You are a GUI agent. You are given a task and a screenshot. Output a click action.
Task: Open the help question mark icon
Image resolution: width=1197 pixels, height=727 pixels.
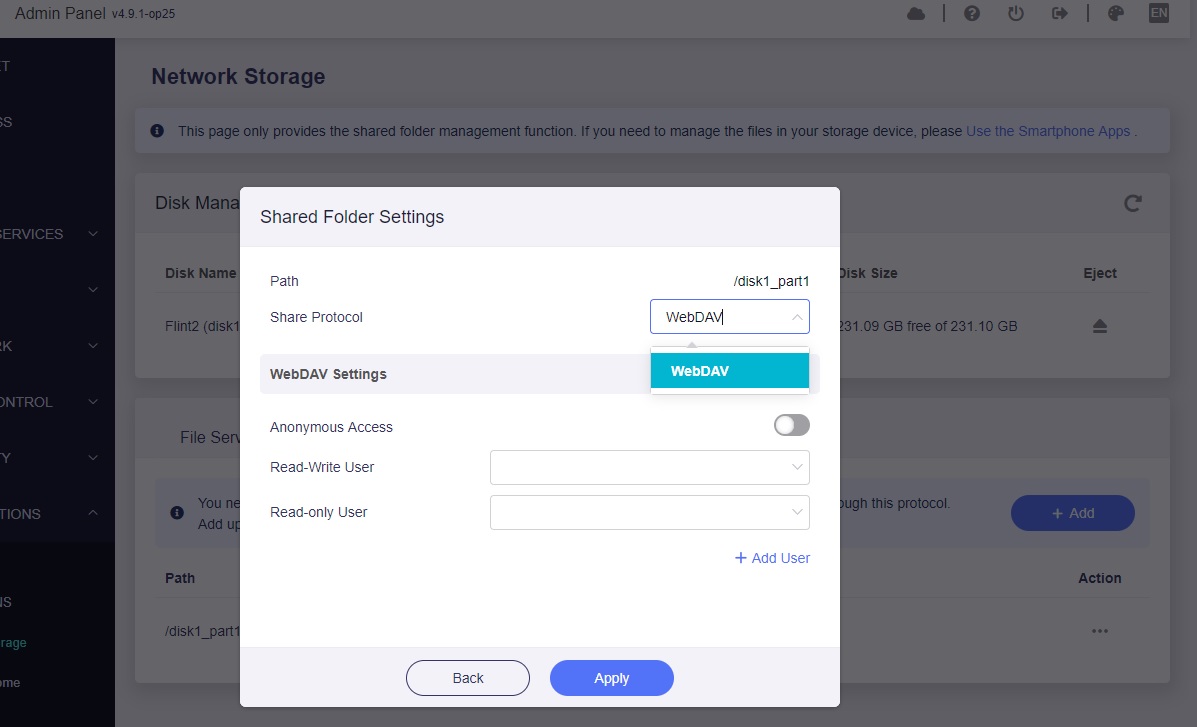972,14
